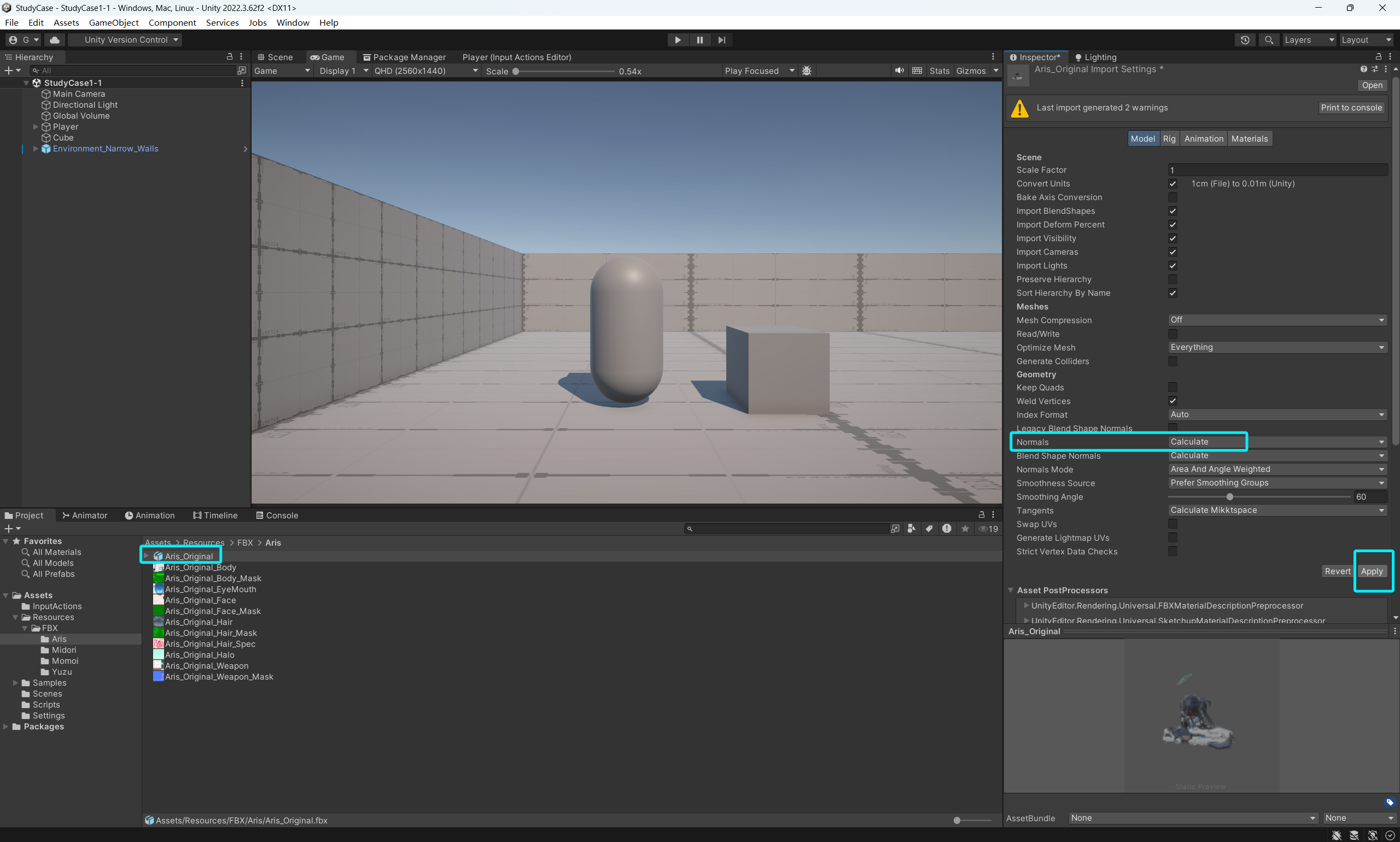
Task: Open the Normals Mode dropdown
Action: [1277, 469]
